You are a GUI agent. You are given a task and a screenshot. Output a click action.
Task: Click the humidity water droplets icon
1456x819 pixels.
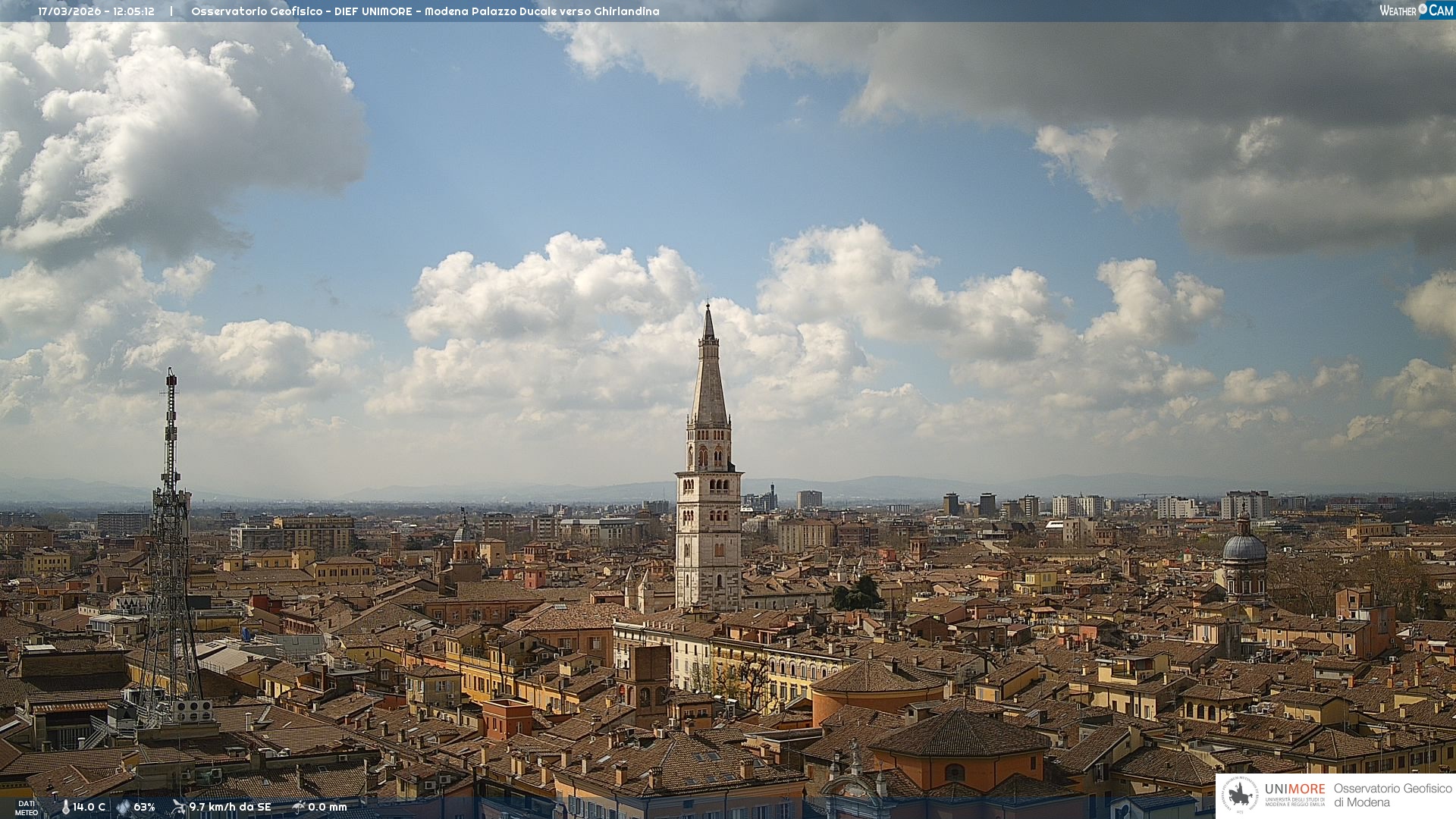click(x=123, y=807)
